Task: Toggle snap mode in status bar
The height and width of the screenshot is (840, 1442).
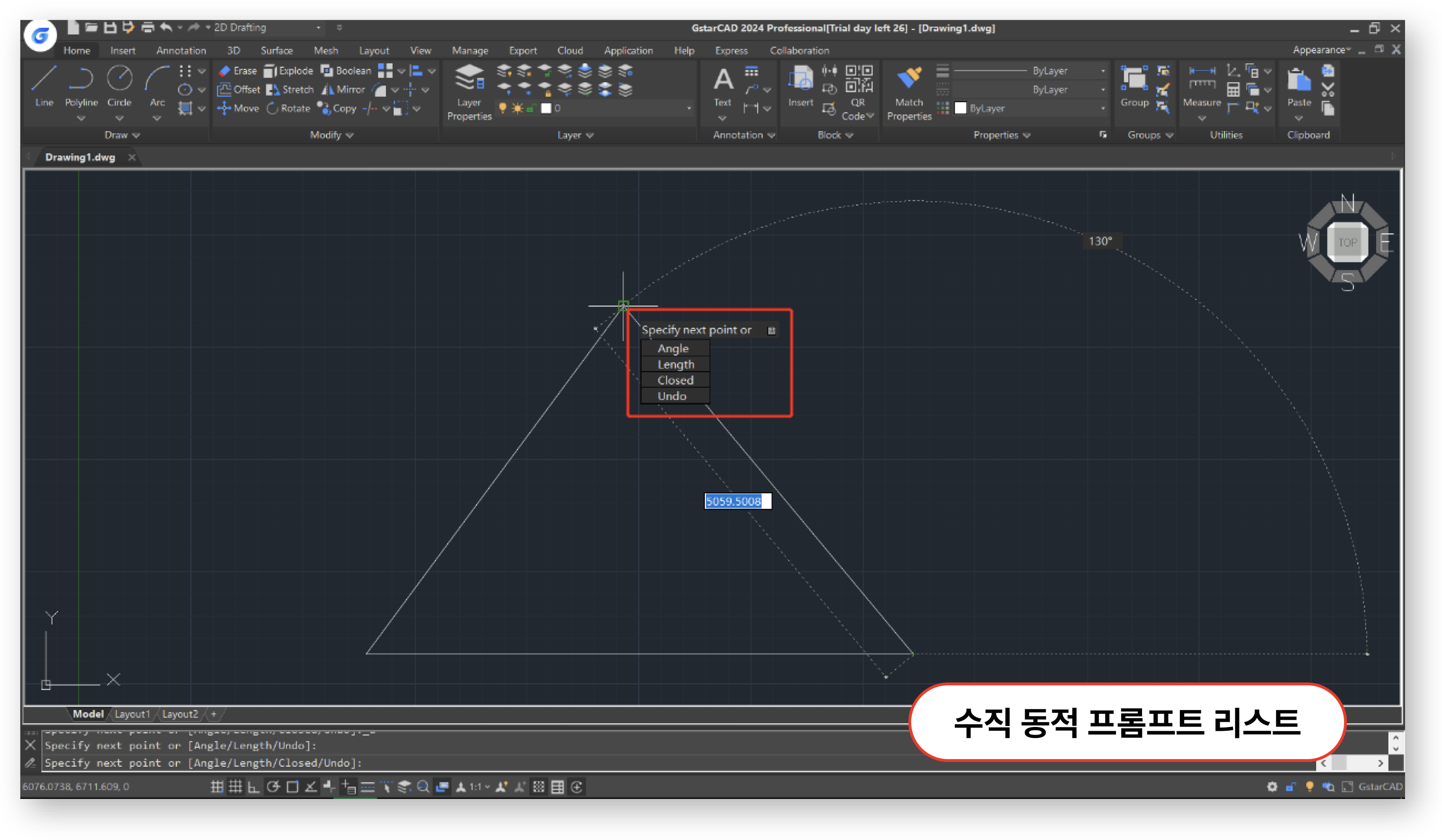Action: [216, 787]
